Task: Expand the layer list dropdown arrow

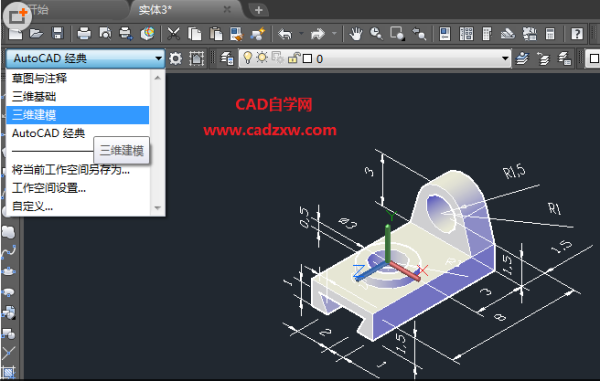Action: tap(505, 59)
